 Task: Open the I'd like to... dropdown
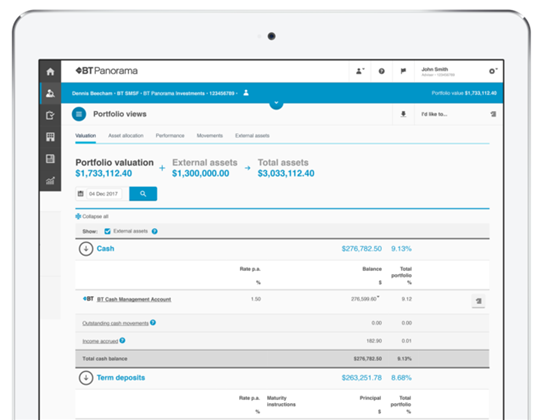point(459,114)
